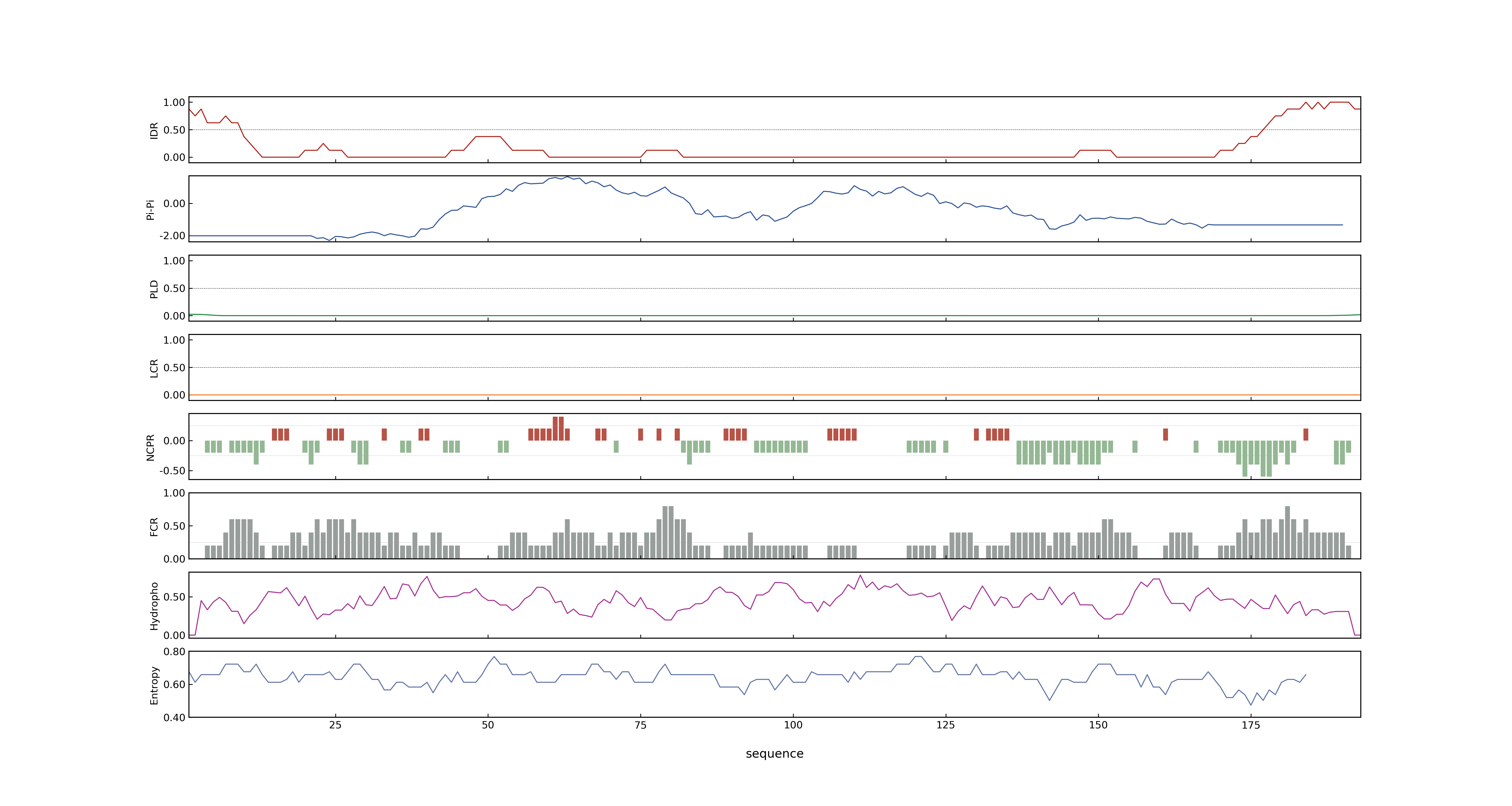Click the -2.00 tick on Pi-Pi axis
1512x806 pixels.
point(172,236)
